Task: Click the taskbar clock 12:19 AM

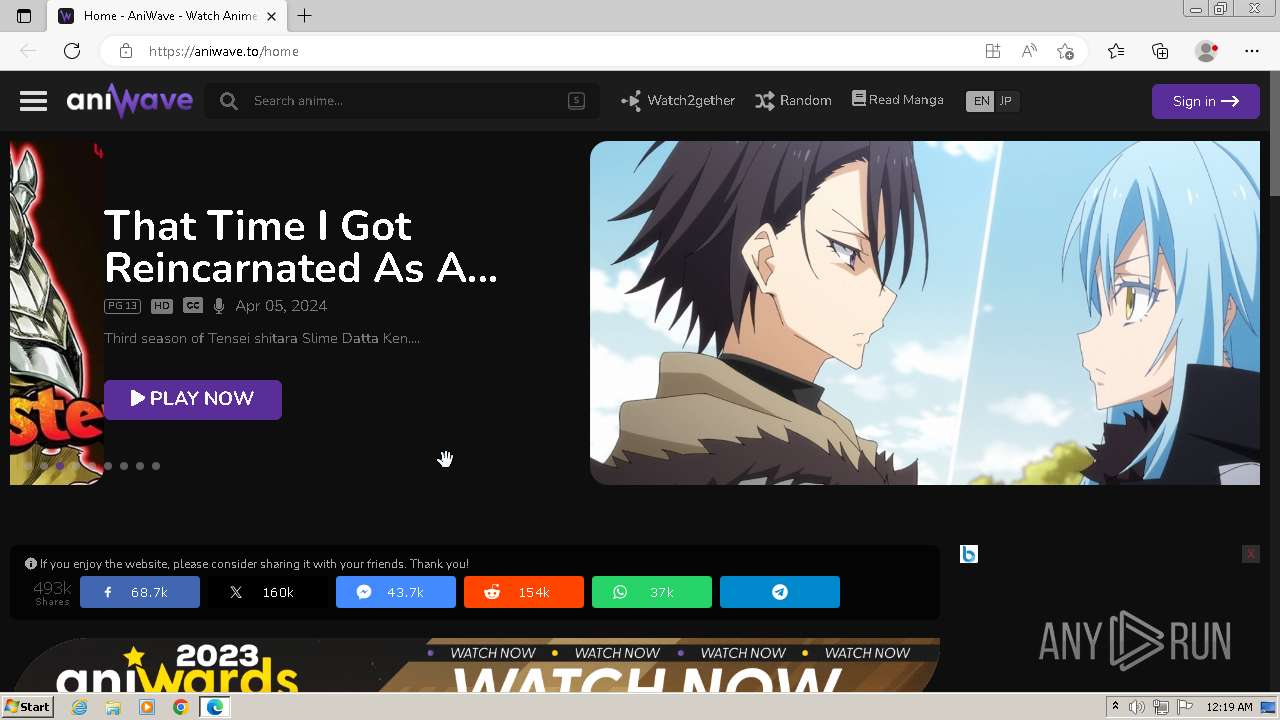Action: click(1229, 707)
